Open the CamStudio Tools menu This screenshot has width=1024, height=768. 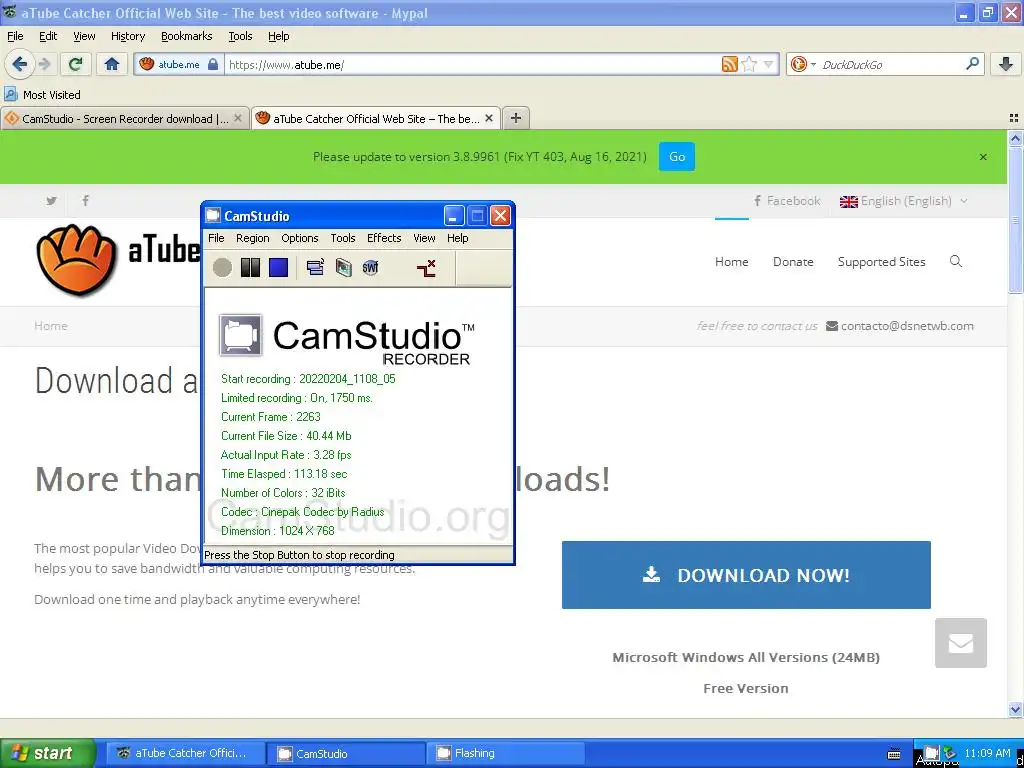(x=343, y=238)
